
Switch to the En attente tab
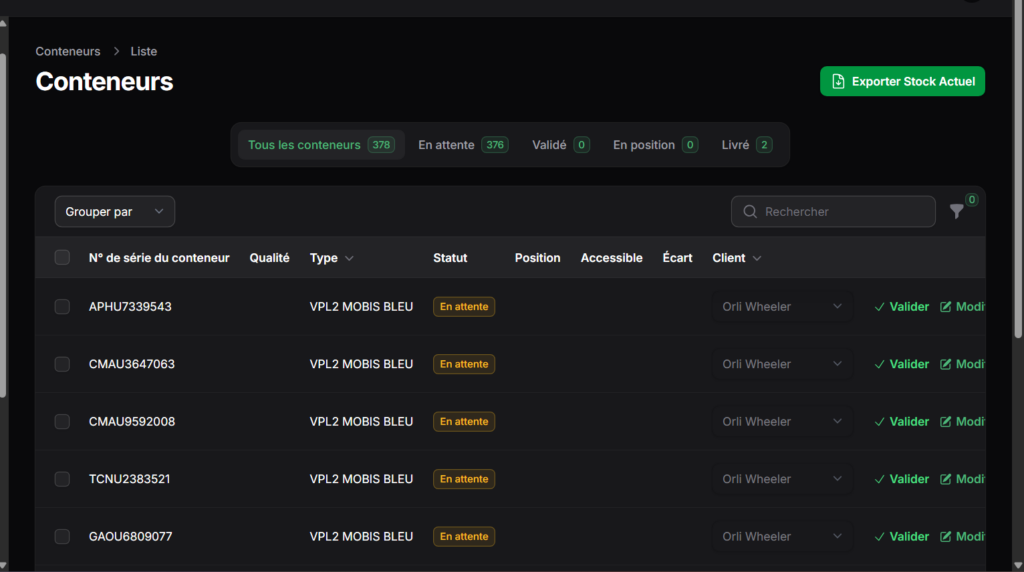click(x=462, y=145)
